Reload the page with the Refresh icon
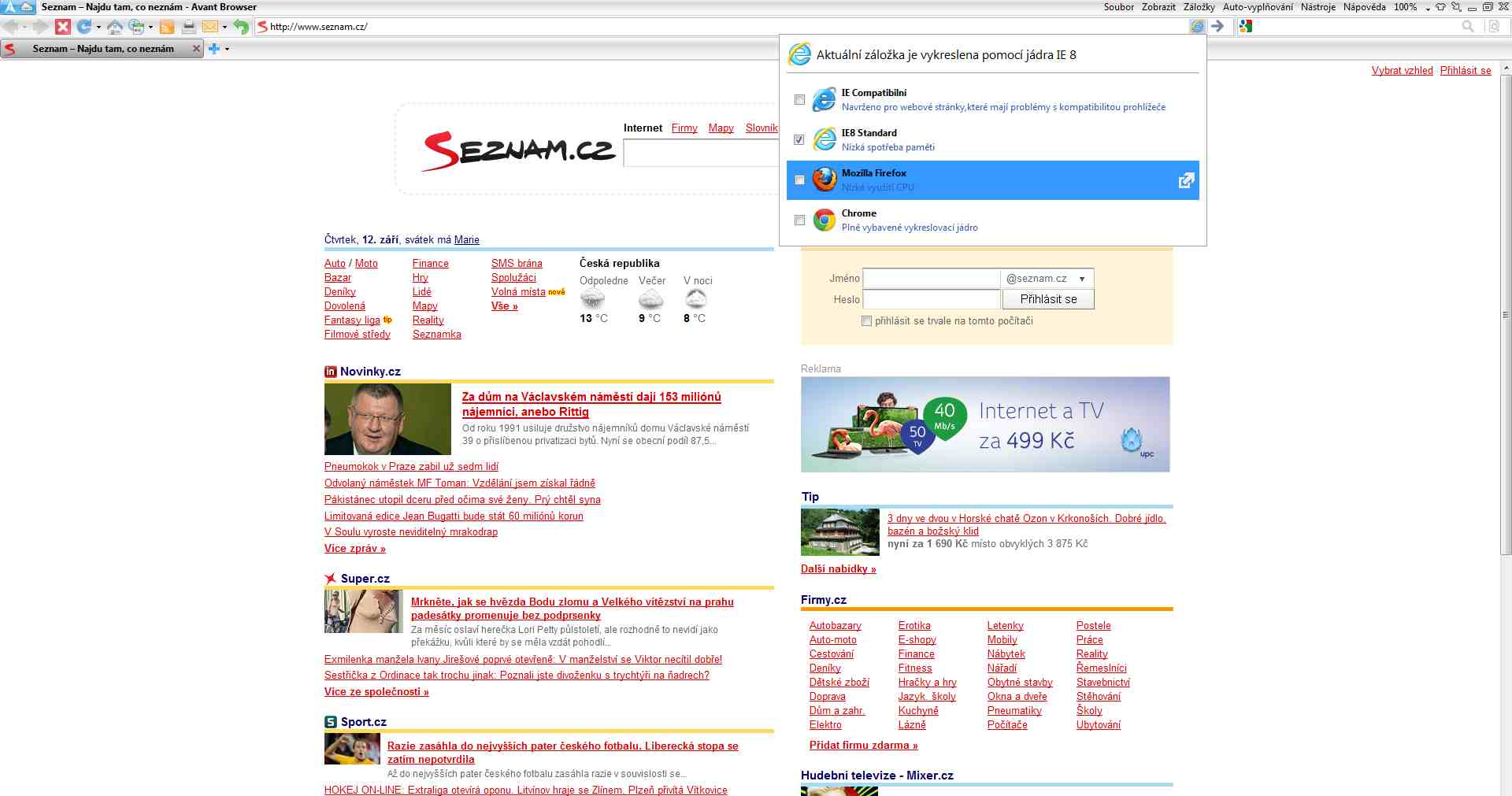Image resolution: width=1512 pixels, height=796 pixels. coord(83,27)
